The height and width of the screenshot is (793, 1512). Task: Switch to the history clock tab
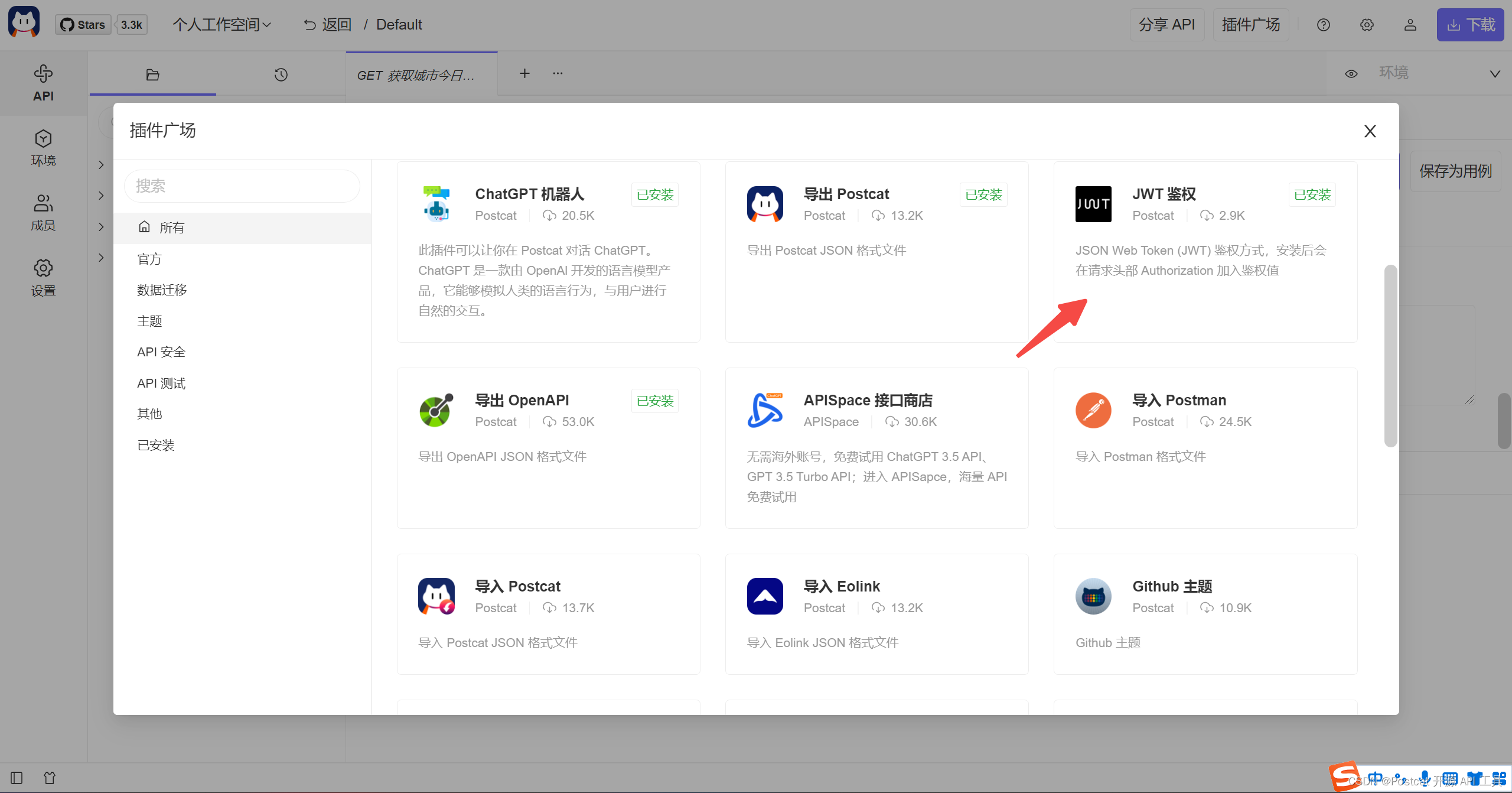(x=281, y=74)
